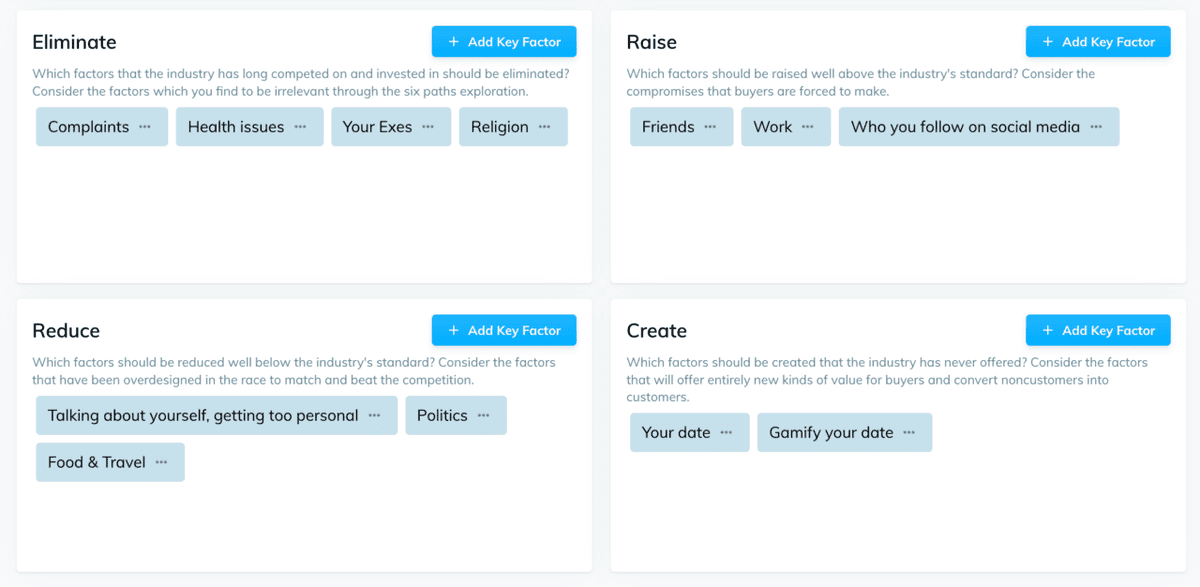
Task: Click the three dots on Food & Travel
Action: (161, 462)
